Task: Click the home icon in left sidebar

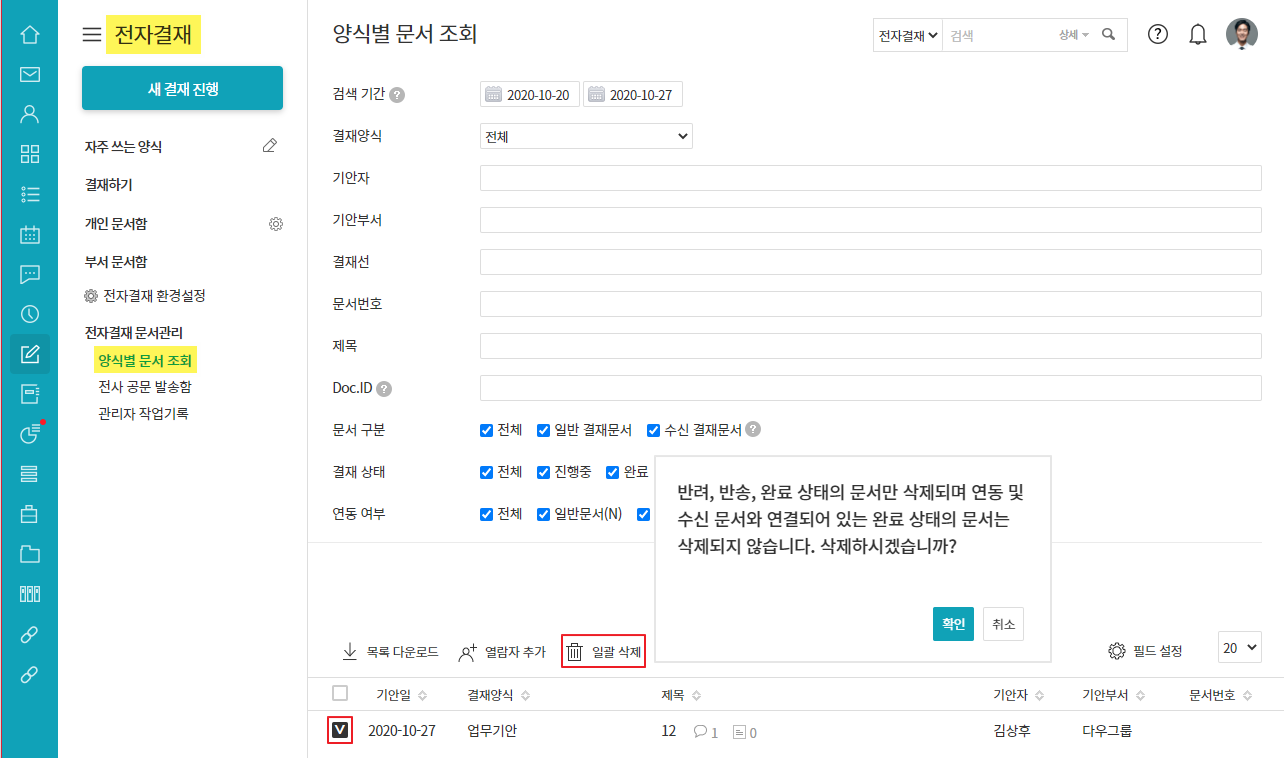Action: coord(29,35)
